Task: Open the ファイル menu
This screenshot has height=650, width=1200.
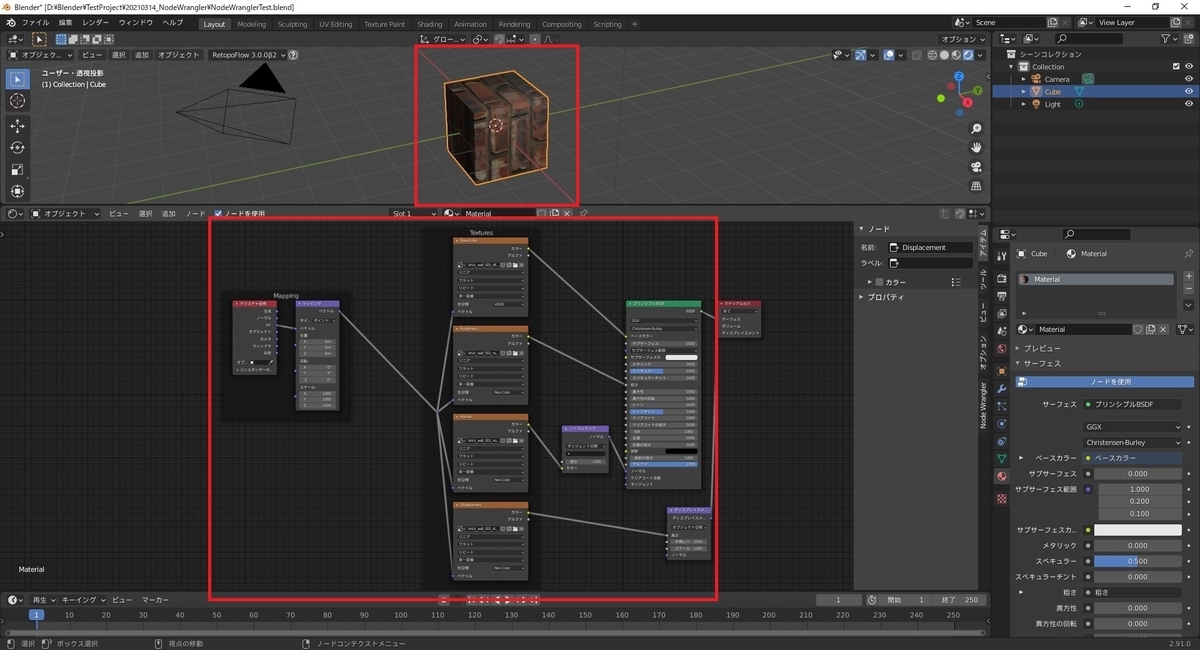Action: tap(34, 22)
